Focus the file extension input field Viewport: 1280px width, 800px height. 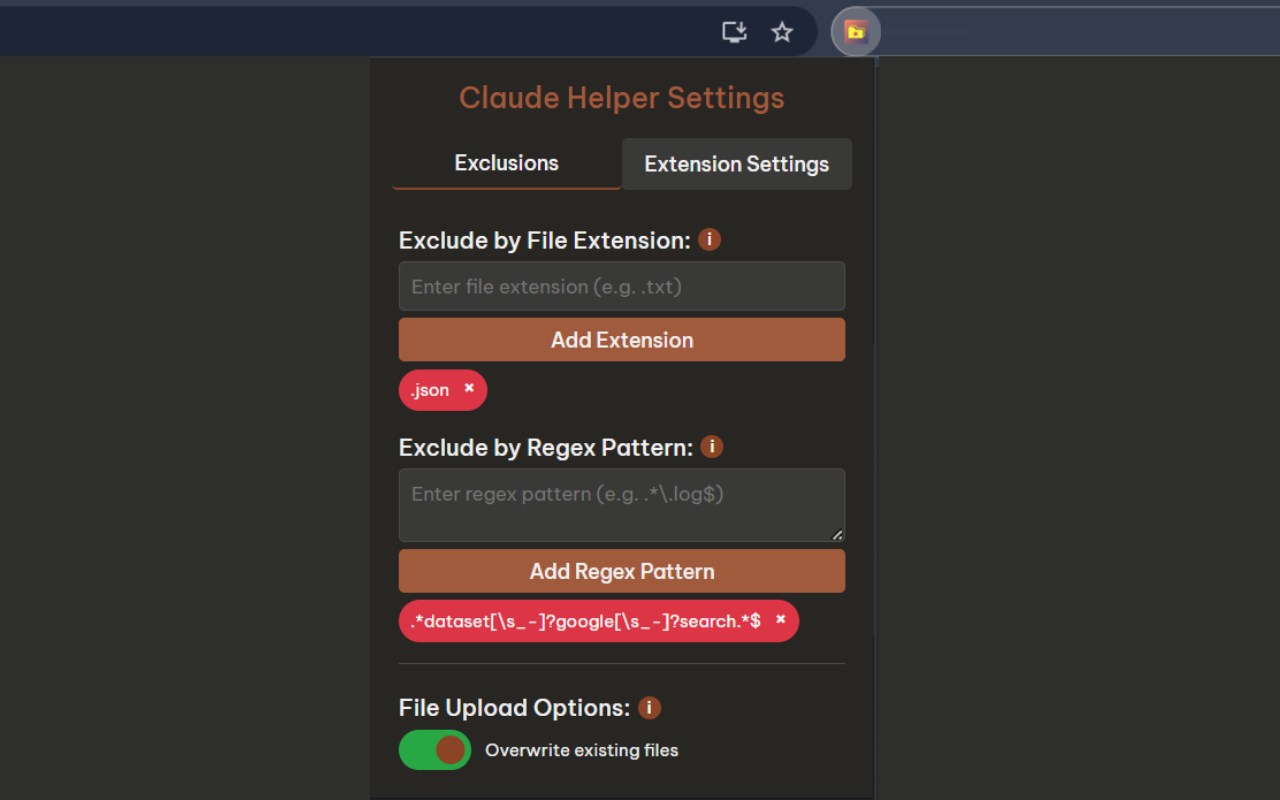622,286
